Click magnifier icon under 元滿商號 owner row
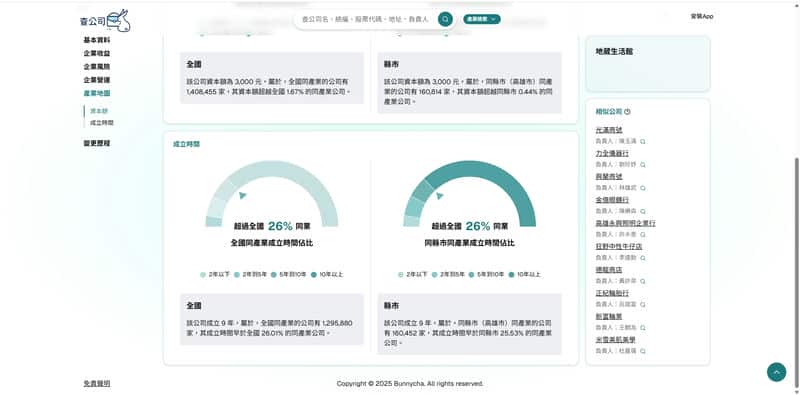 click(x=643, y=141)
